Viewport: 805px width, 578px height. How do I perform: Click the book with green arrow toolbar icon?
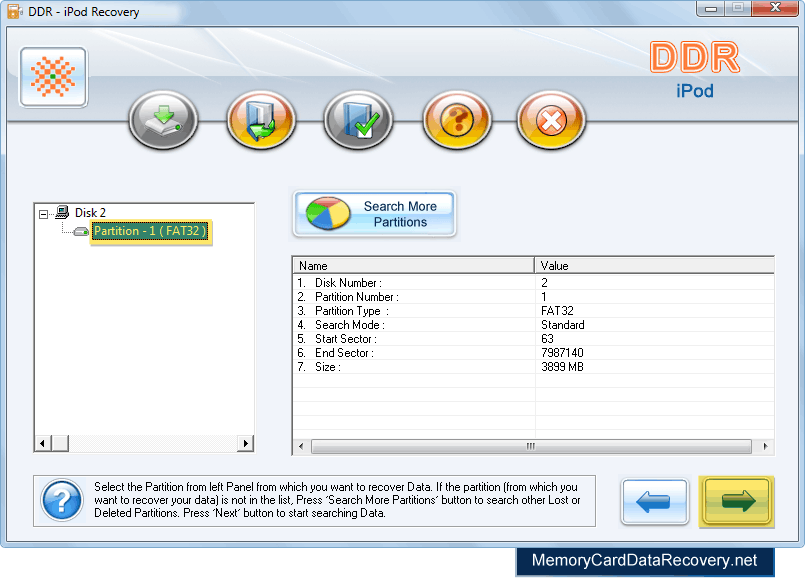point(261,120)
